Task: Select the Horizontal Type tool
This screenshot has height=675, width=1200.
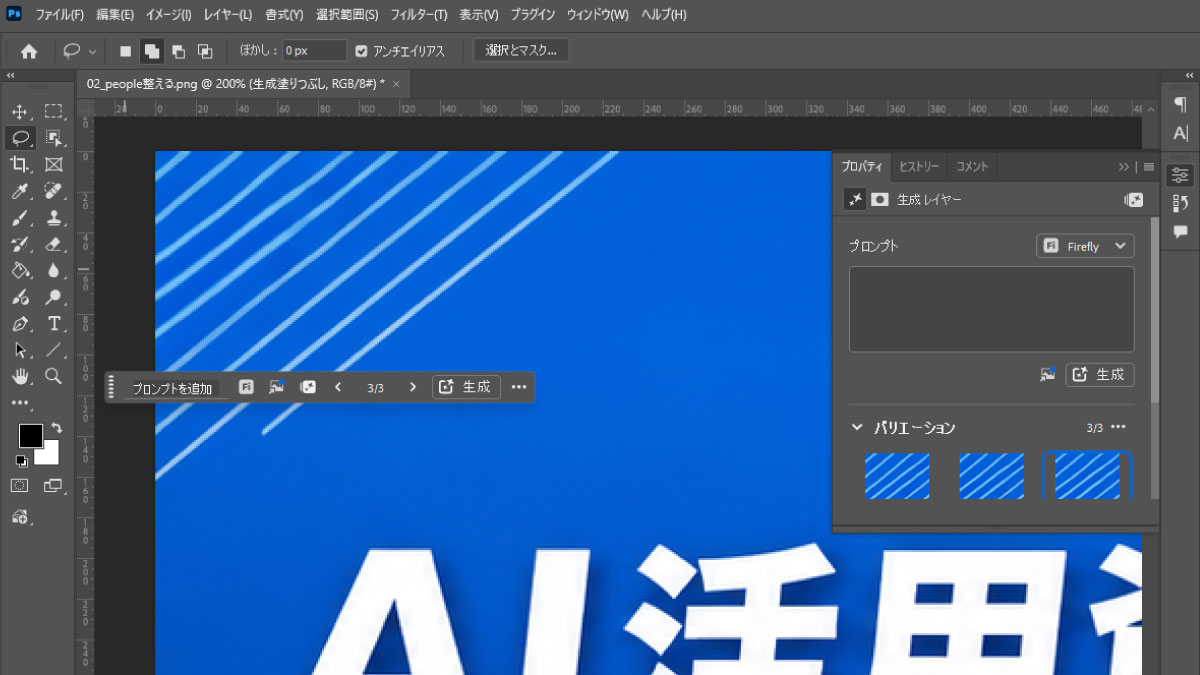Action: 53,324
